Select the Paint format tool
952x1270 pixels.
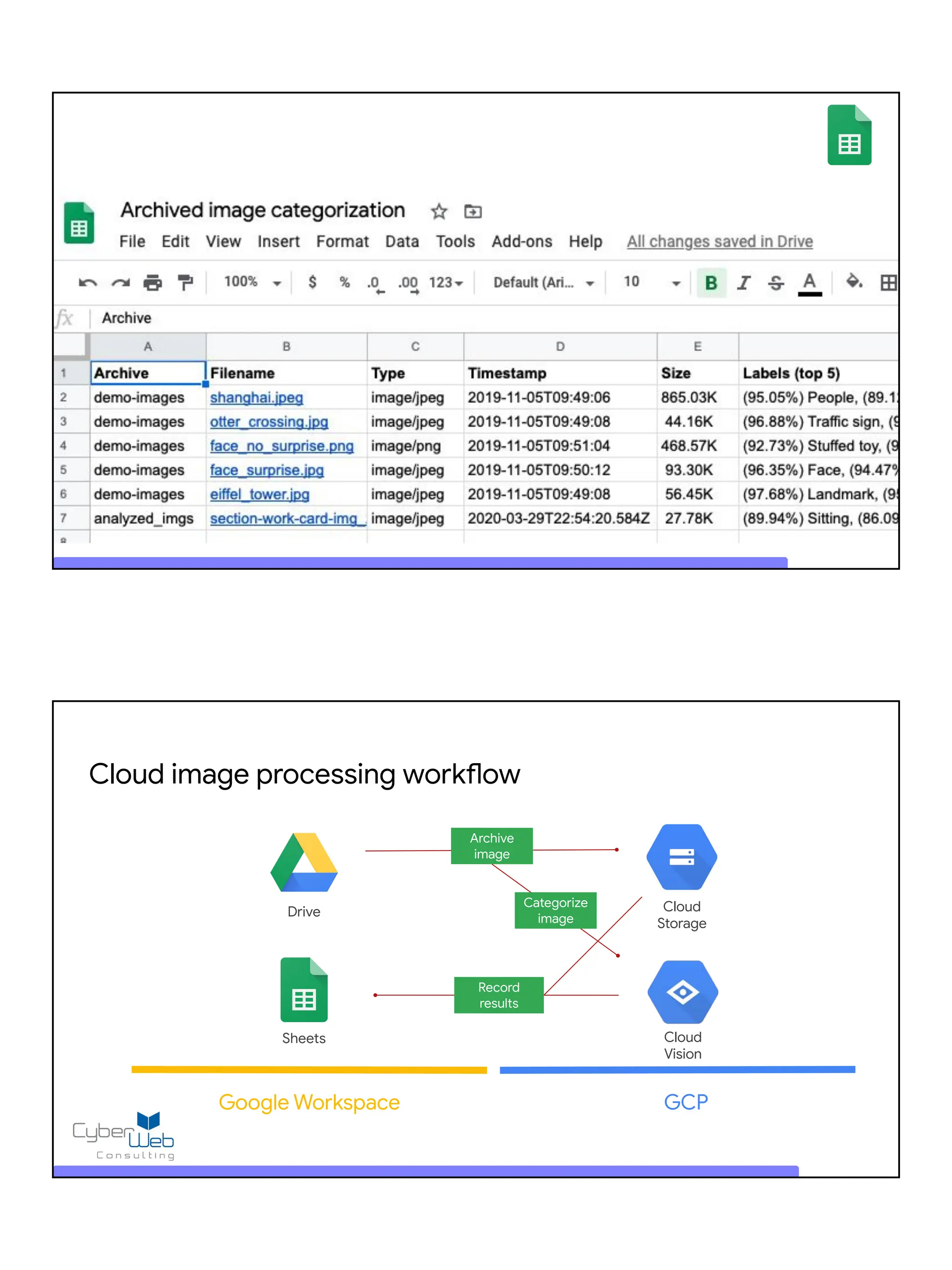pyautogui.click(x=185, y=282)
